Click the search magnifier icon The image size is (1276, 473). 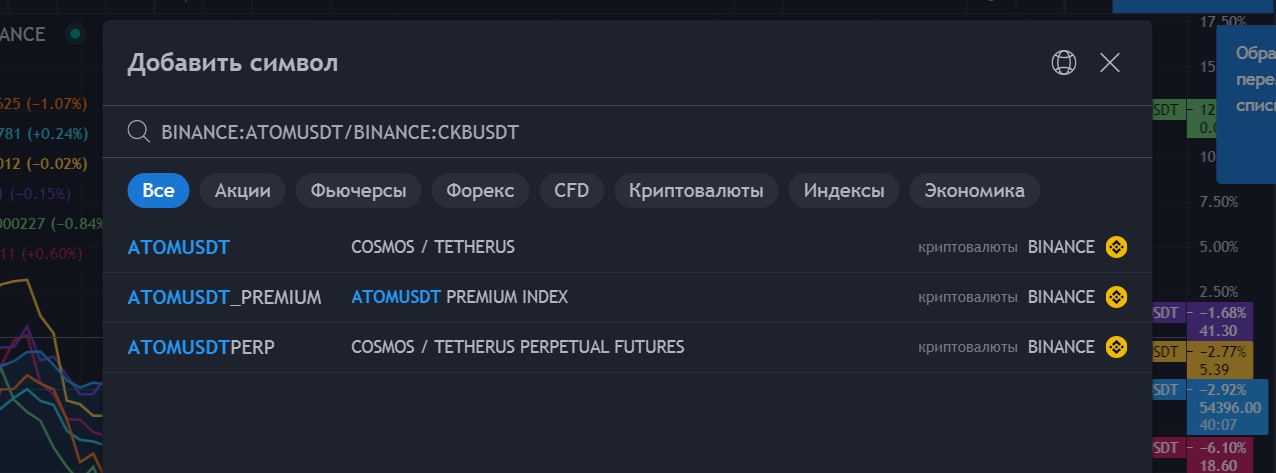[x=139, y=131]
